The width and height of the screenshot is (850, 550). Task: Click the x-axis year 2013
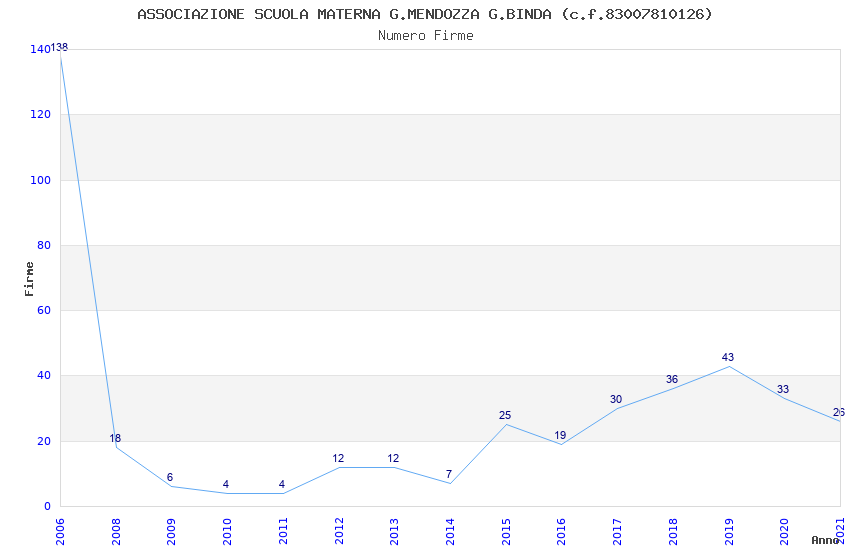[x=394, y=531]
